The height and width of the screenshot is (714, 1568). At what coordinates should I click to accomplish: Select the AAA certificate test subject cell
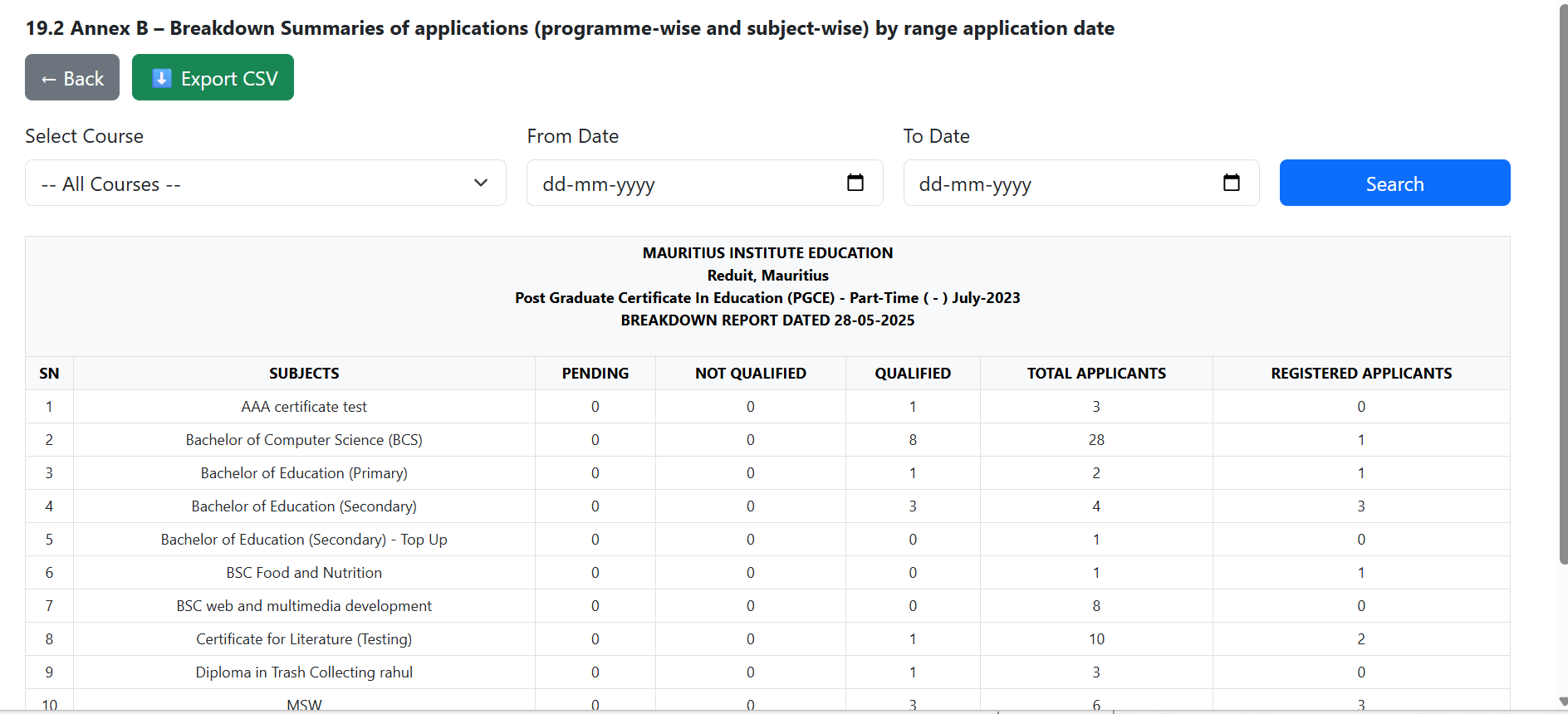coord(304,407)
